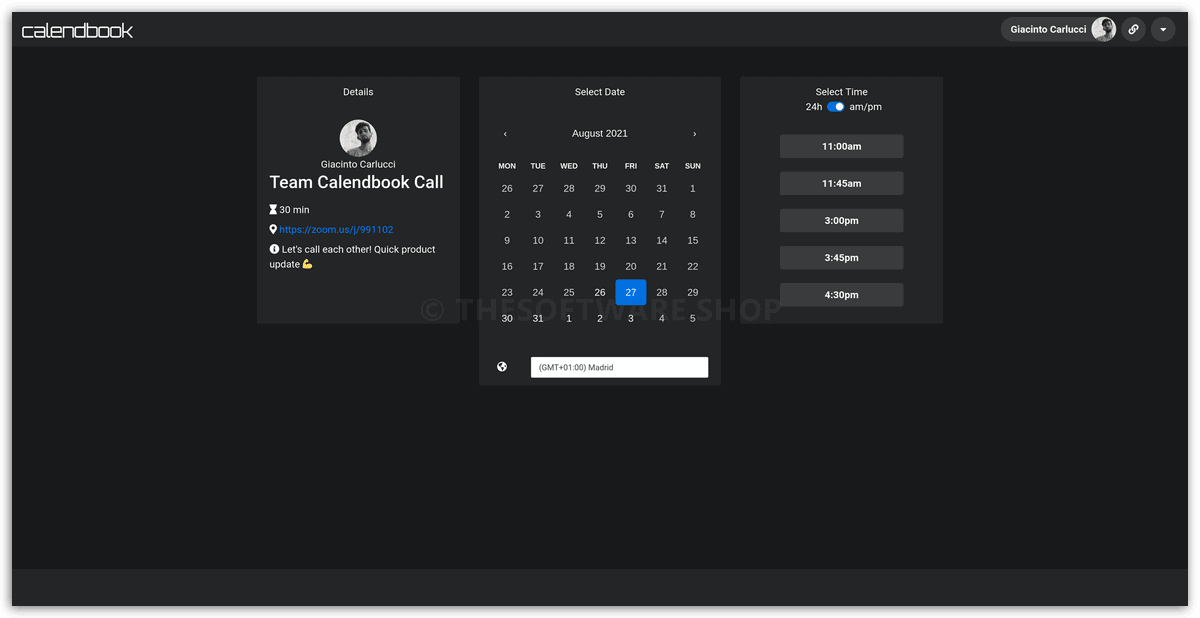Go to the next month
Image resolution: width=1200 pixels, height=618 pixels.
(x=695, y=134)
